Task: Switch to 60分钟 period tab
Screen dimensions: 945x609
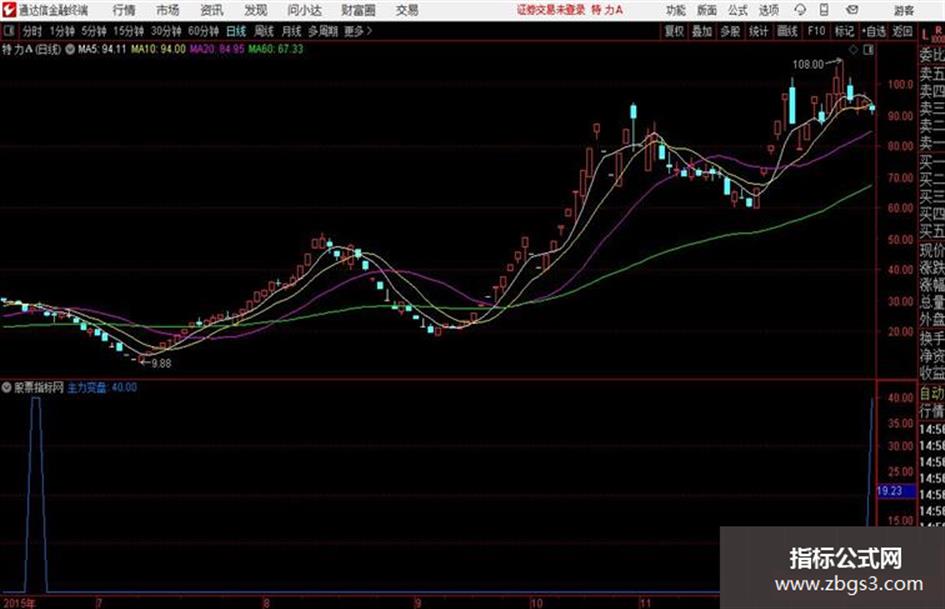Action: pyautogui.click(x=203, y=31)
